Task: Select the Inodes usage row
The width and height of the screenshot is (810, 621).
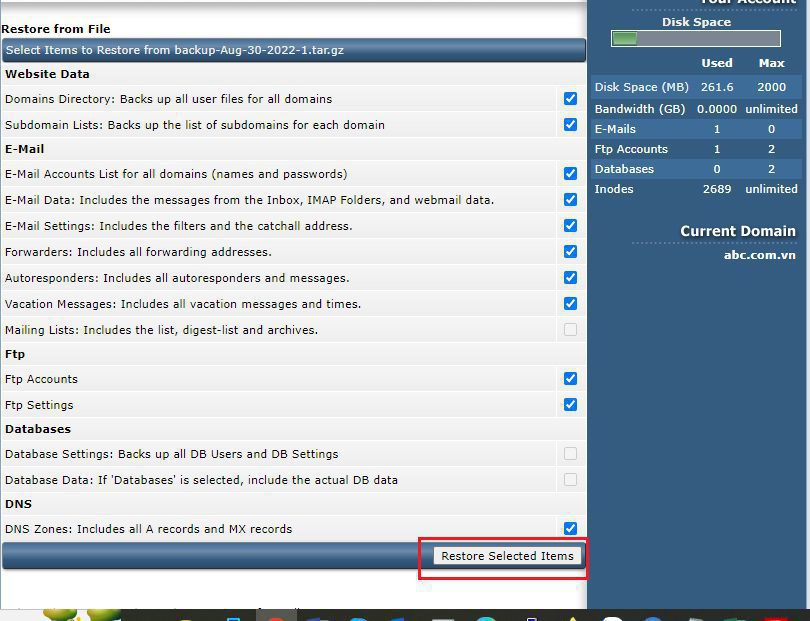Action: (696, 189)
